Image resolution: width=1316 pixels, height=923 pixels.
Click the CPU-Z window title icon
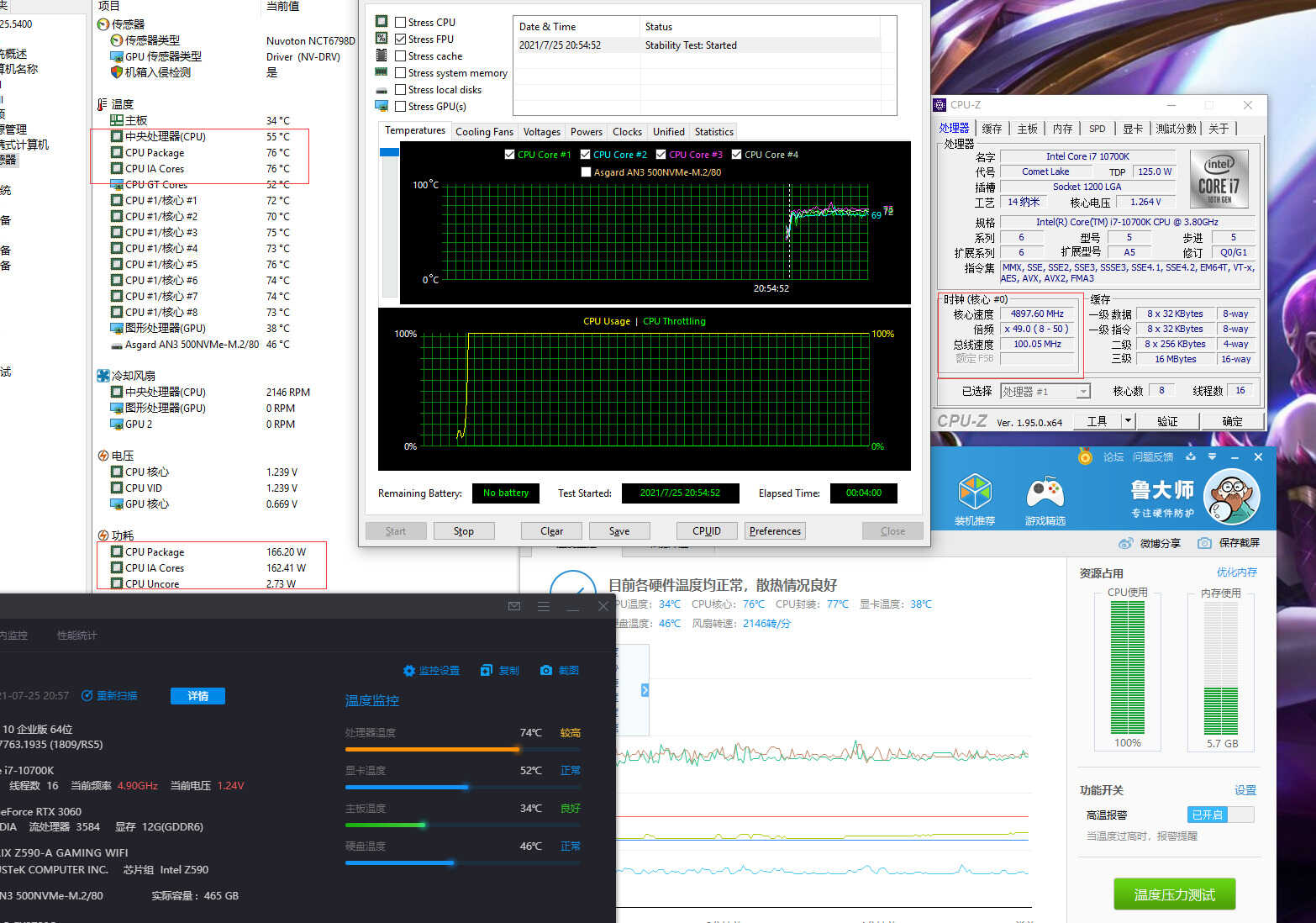(x=940, y=105)
